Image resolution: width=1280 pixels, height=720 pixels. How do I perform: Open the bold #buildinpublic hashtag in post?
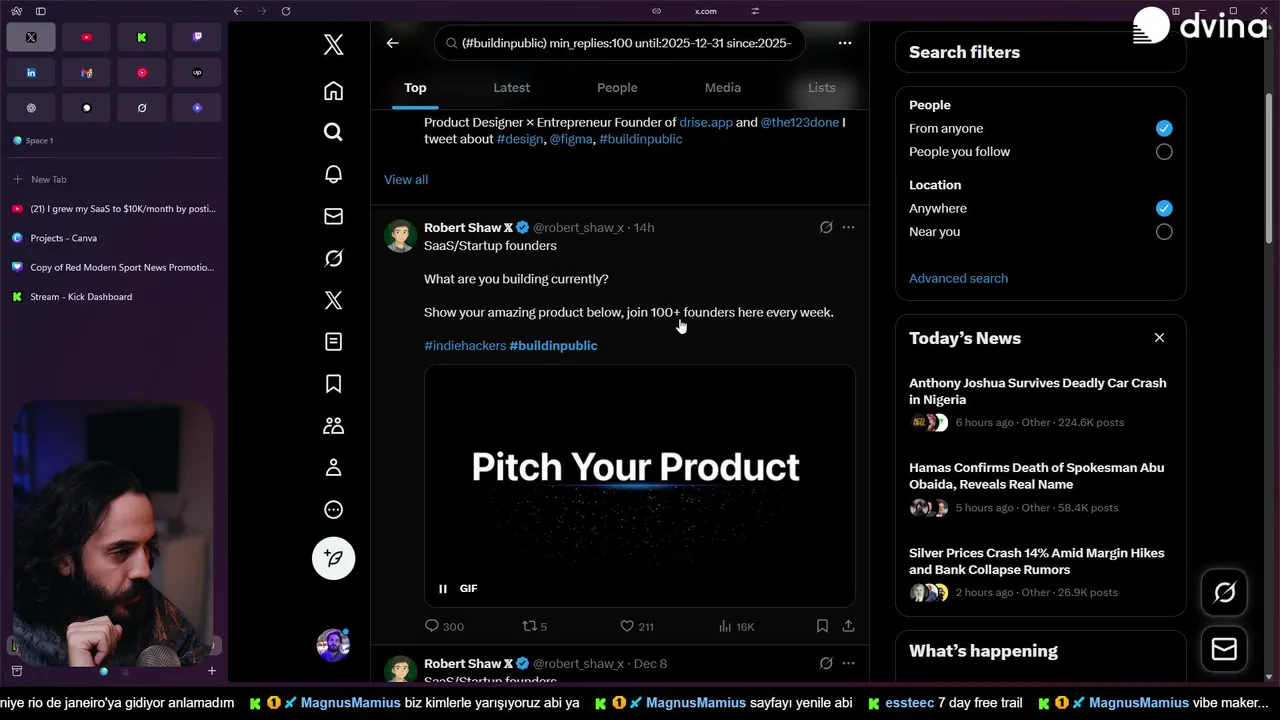(x=553, y=345)
